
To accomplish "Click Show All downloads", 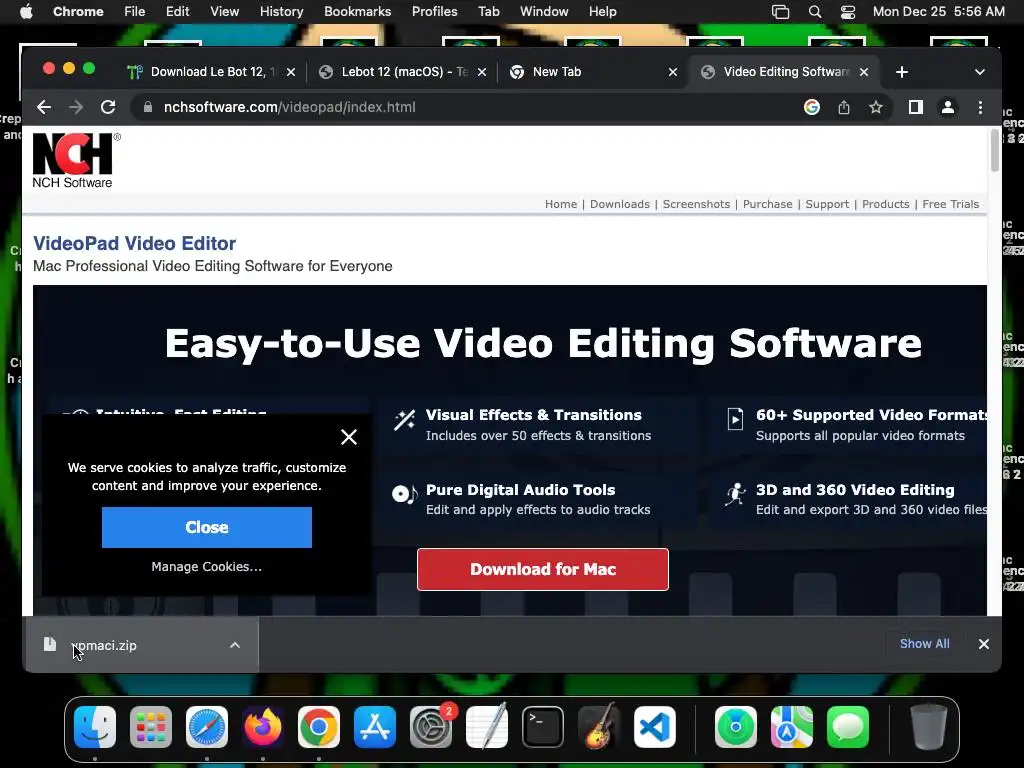I will tap(924, 644).
